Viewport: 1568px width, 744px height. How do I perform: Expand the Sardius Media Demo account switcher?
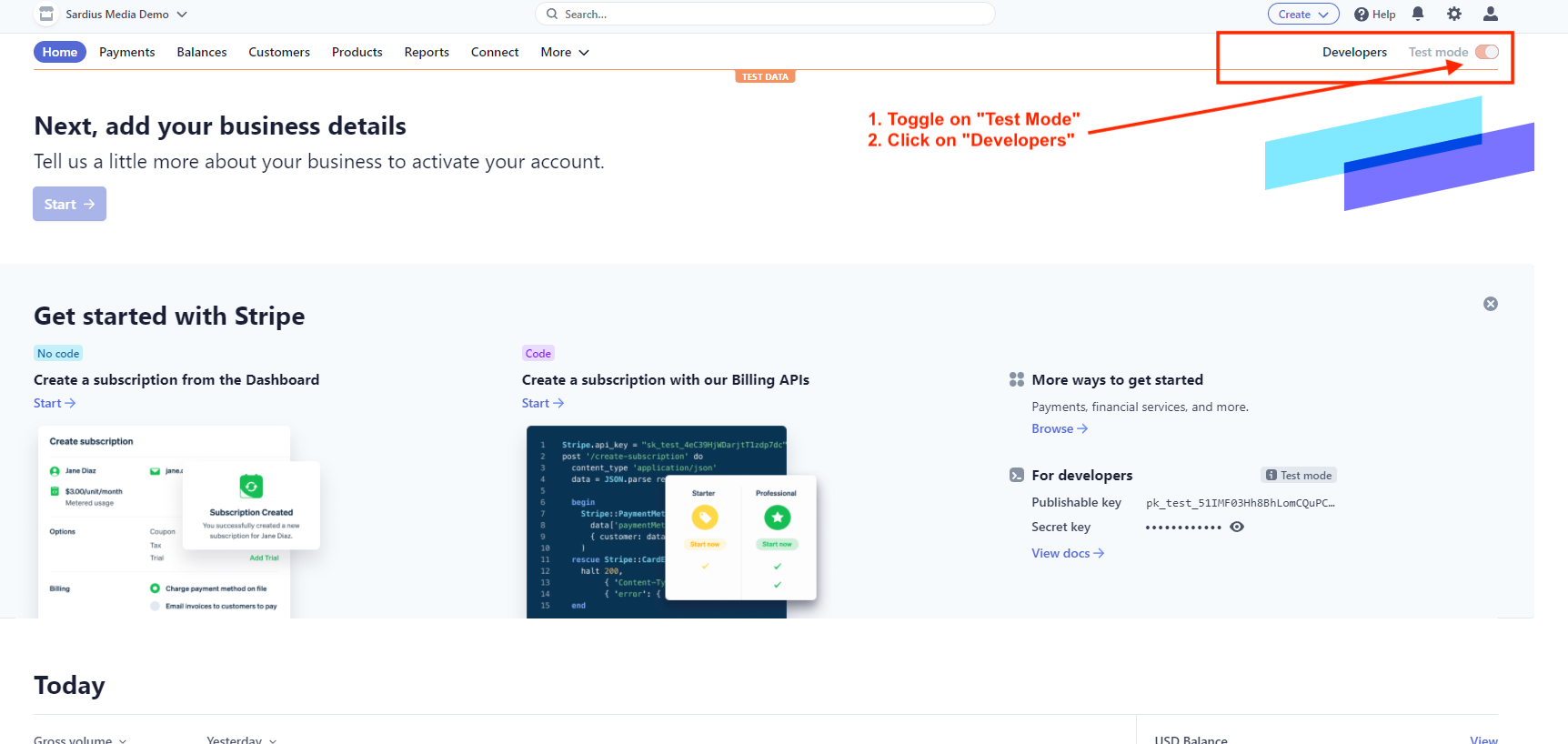[x=126, y=14]
